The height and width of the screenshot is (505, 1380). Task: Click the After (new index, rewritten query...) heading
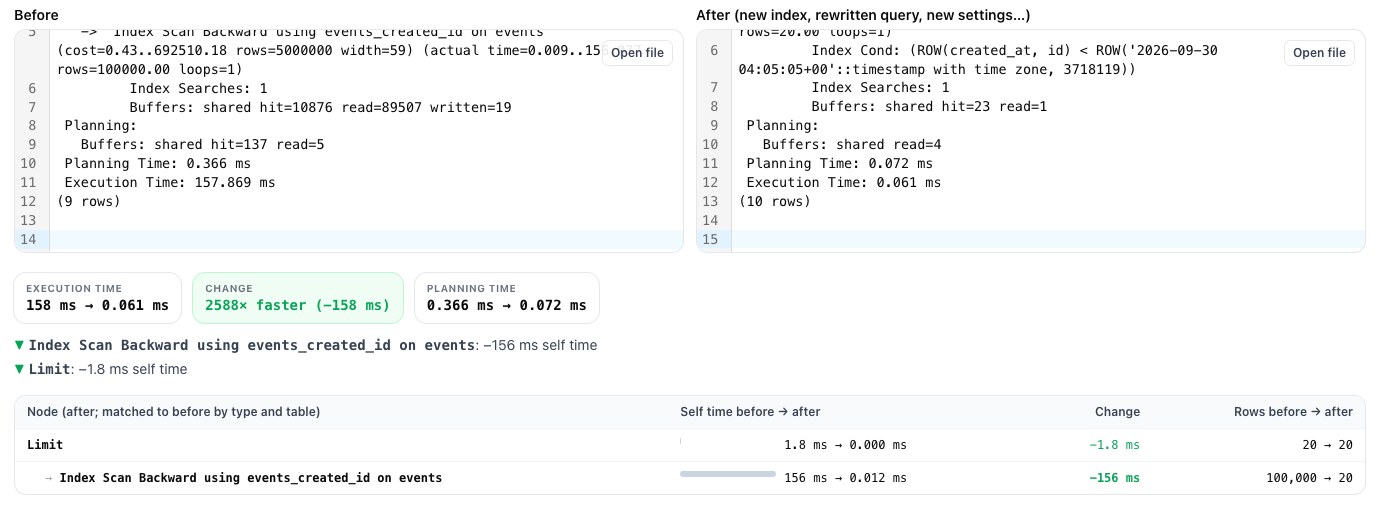863,15
